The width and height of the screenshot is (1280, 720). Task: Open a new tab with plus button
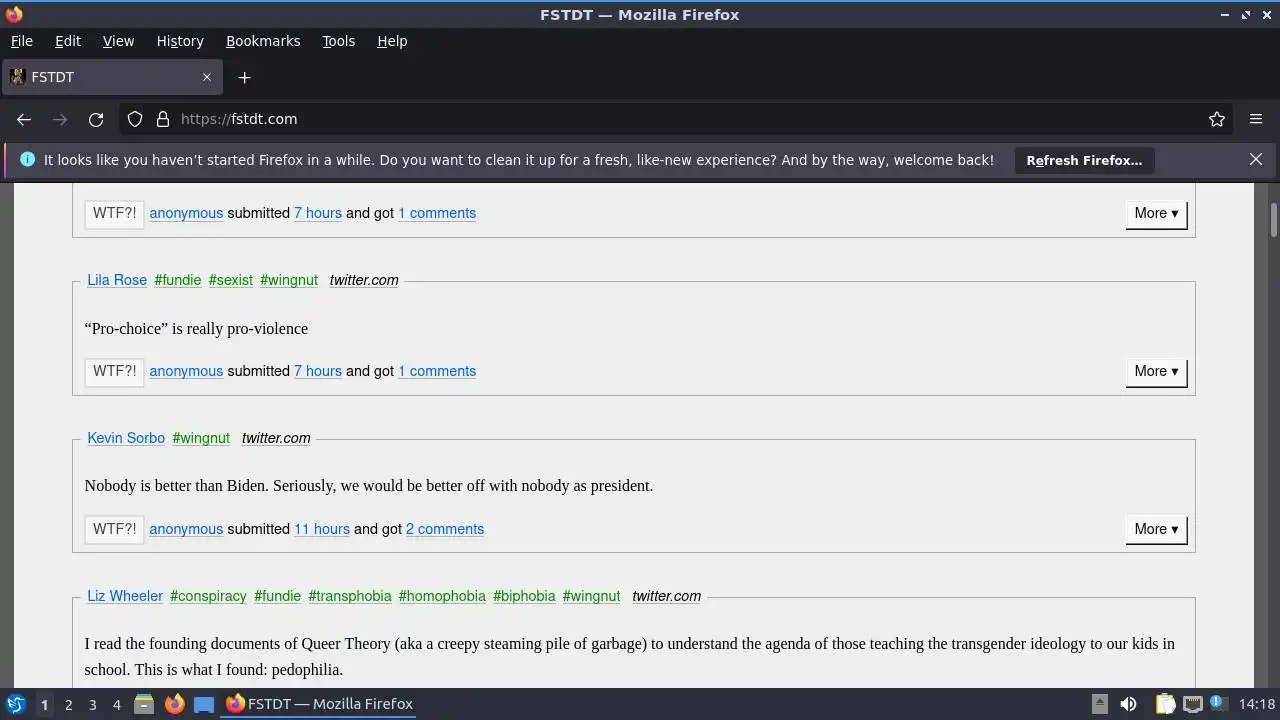point(245,77)
